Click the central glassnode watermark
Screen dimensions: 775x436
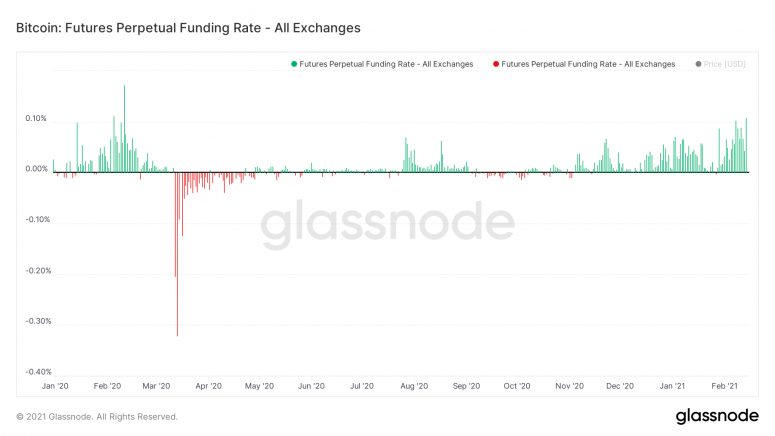tap(387, 226)
